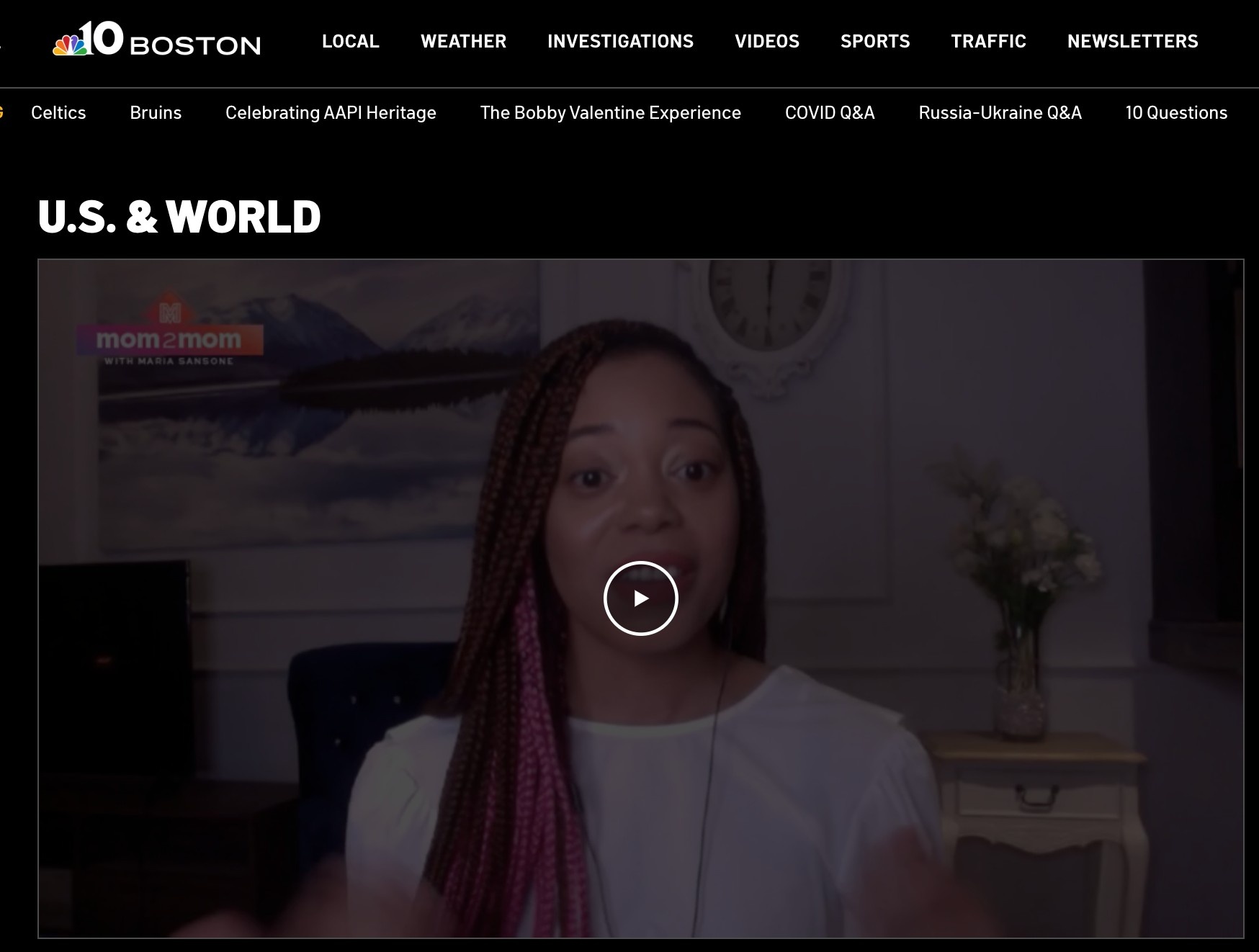Open the Russia-Ukraine Q&A link

pos(1000,112)
